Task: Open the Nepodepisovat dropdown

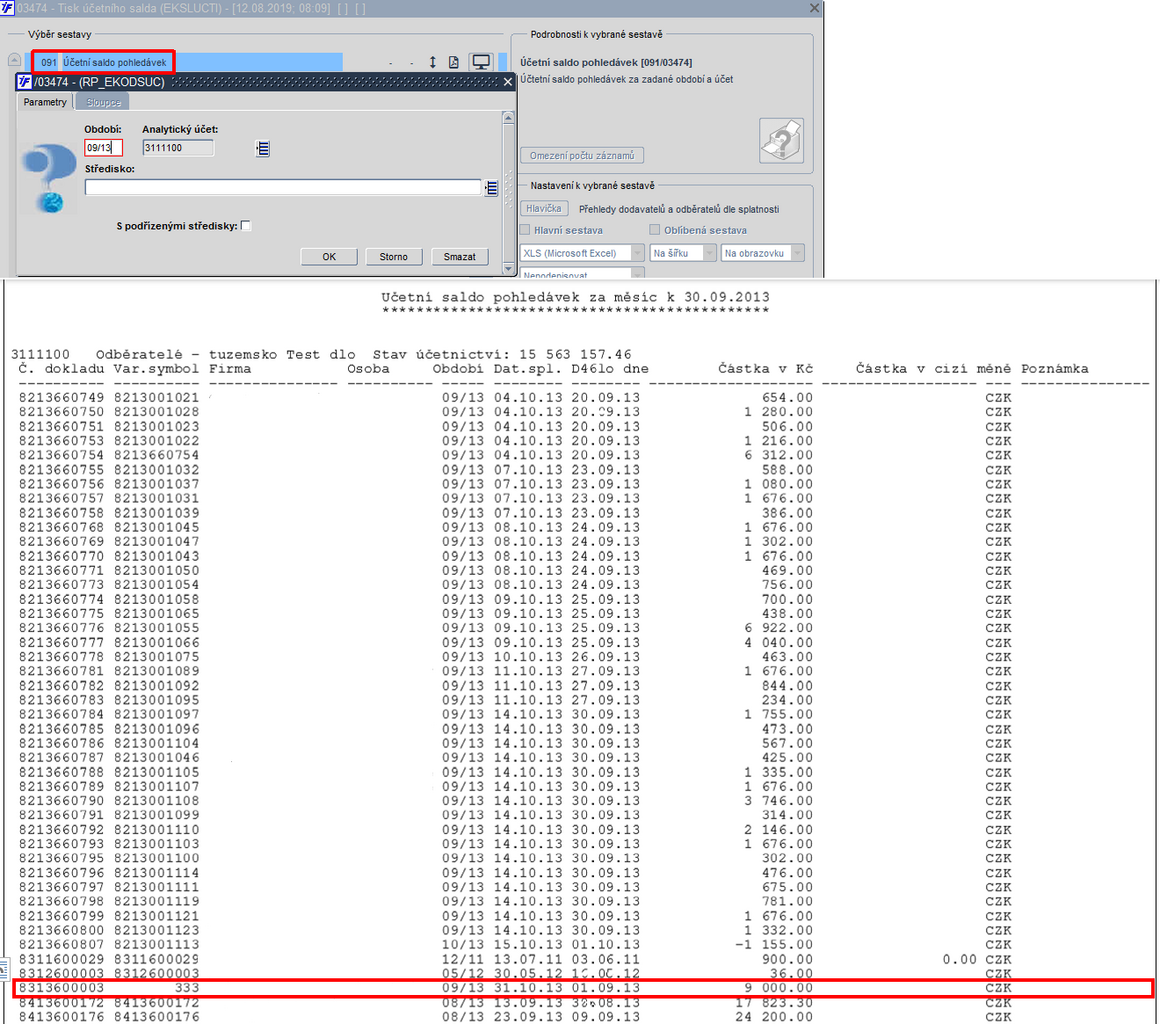Action: (637, 274)
